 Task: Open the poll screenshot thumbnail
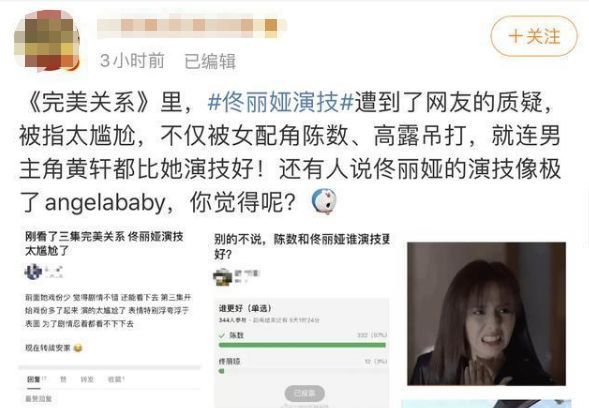pyautogui.click(x=302, y=319)
